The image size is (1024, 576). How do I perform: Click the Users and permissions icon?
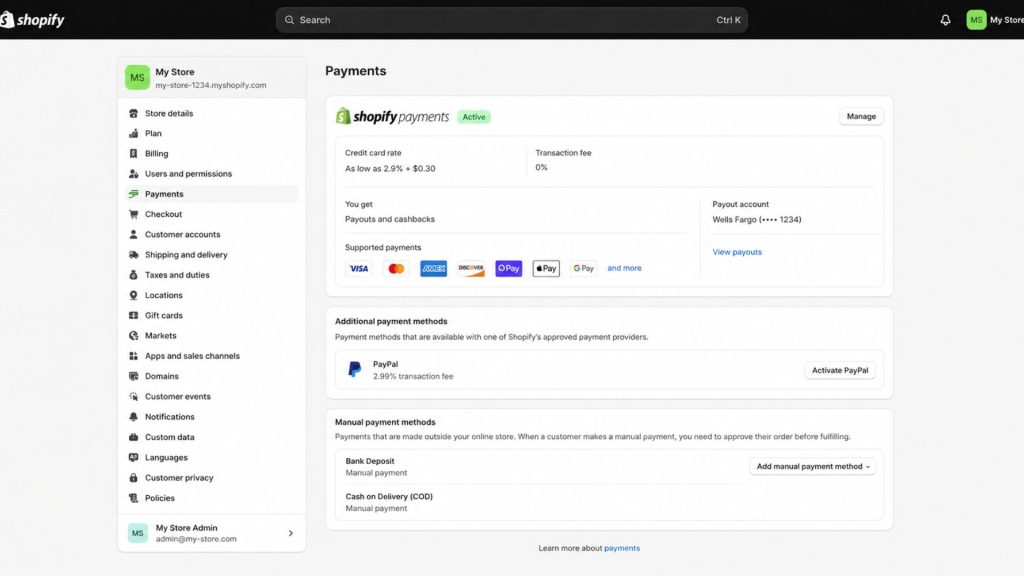coord(133,174)
